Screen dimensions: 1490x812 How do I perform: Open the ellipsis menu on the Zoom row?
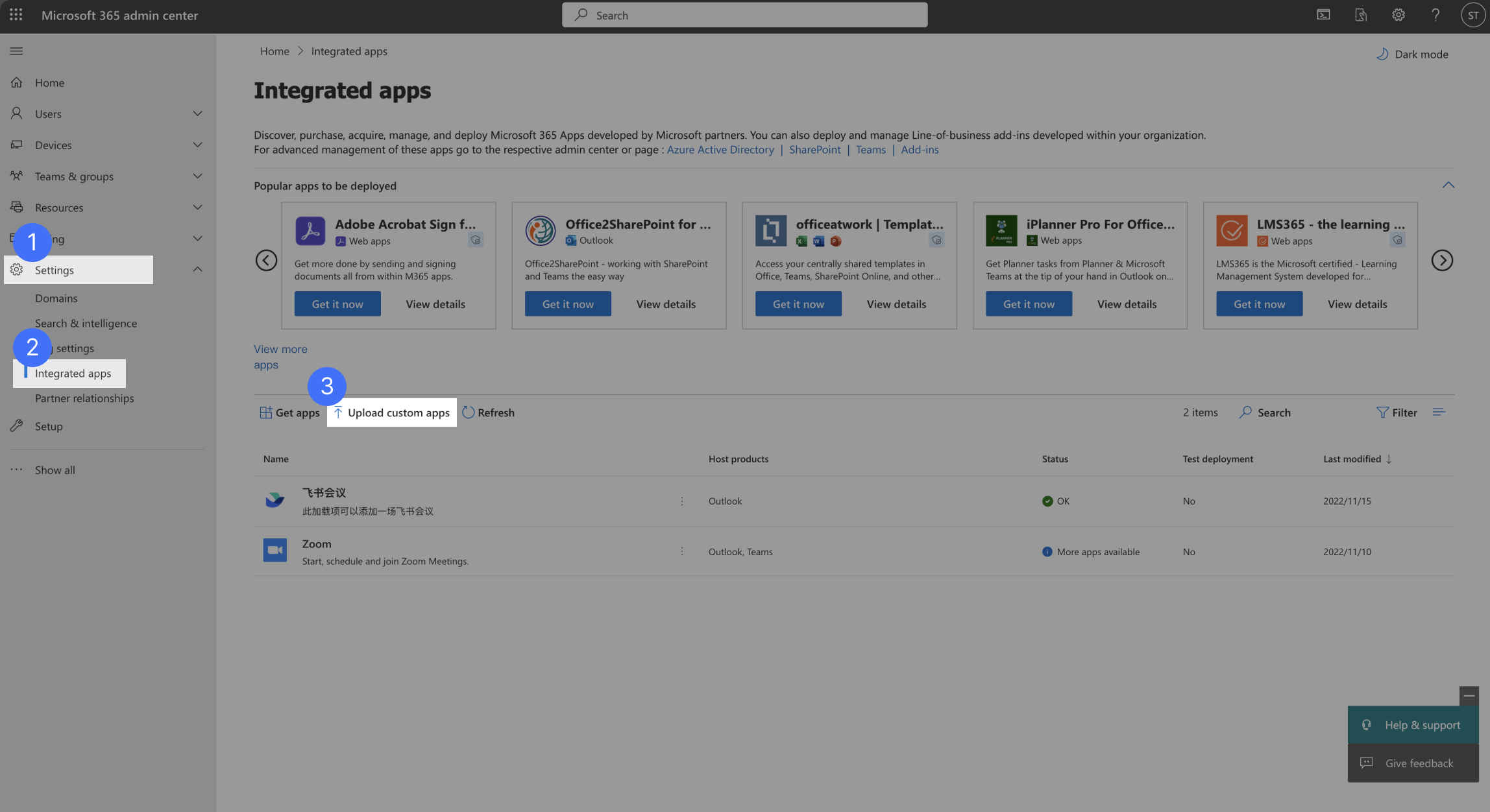coord(681,551)
